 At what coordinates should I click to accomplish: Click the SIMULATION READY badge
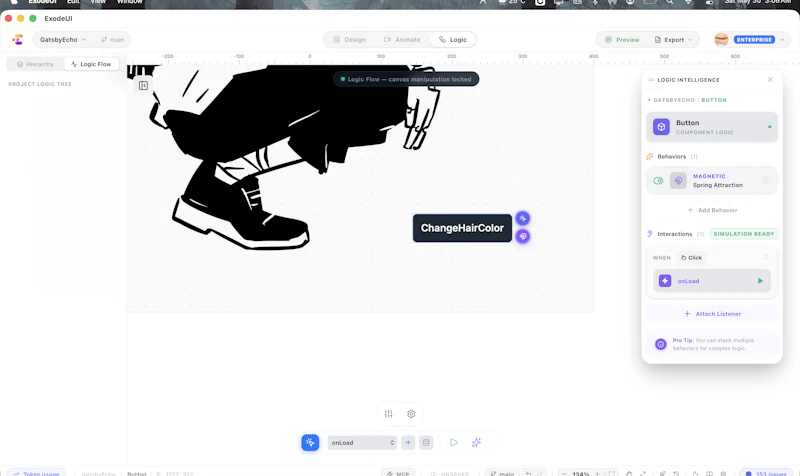pos(744,234)
